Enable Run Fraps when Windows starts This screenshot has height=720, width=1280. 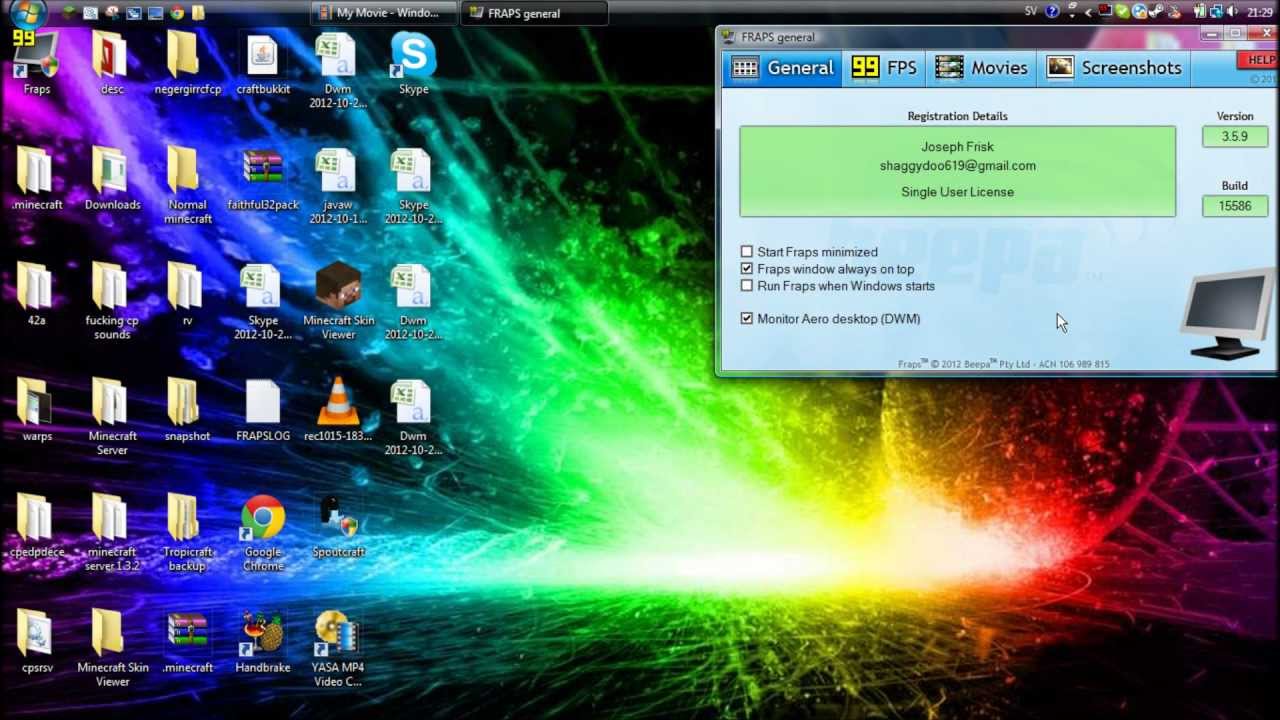coord(746,286)
